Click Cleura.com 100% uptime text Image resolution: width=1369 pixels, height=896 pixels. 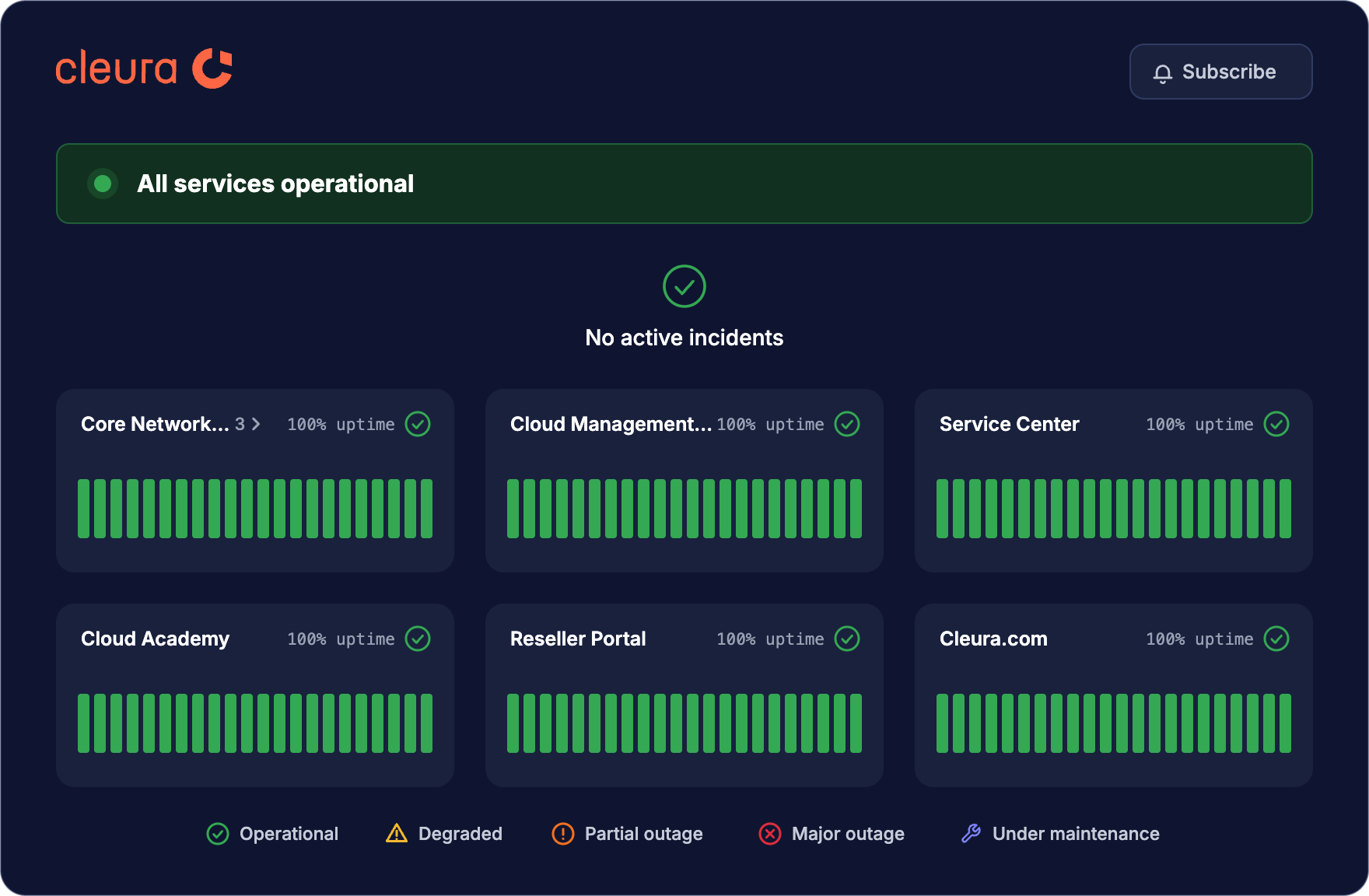click(1199, 639)
